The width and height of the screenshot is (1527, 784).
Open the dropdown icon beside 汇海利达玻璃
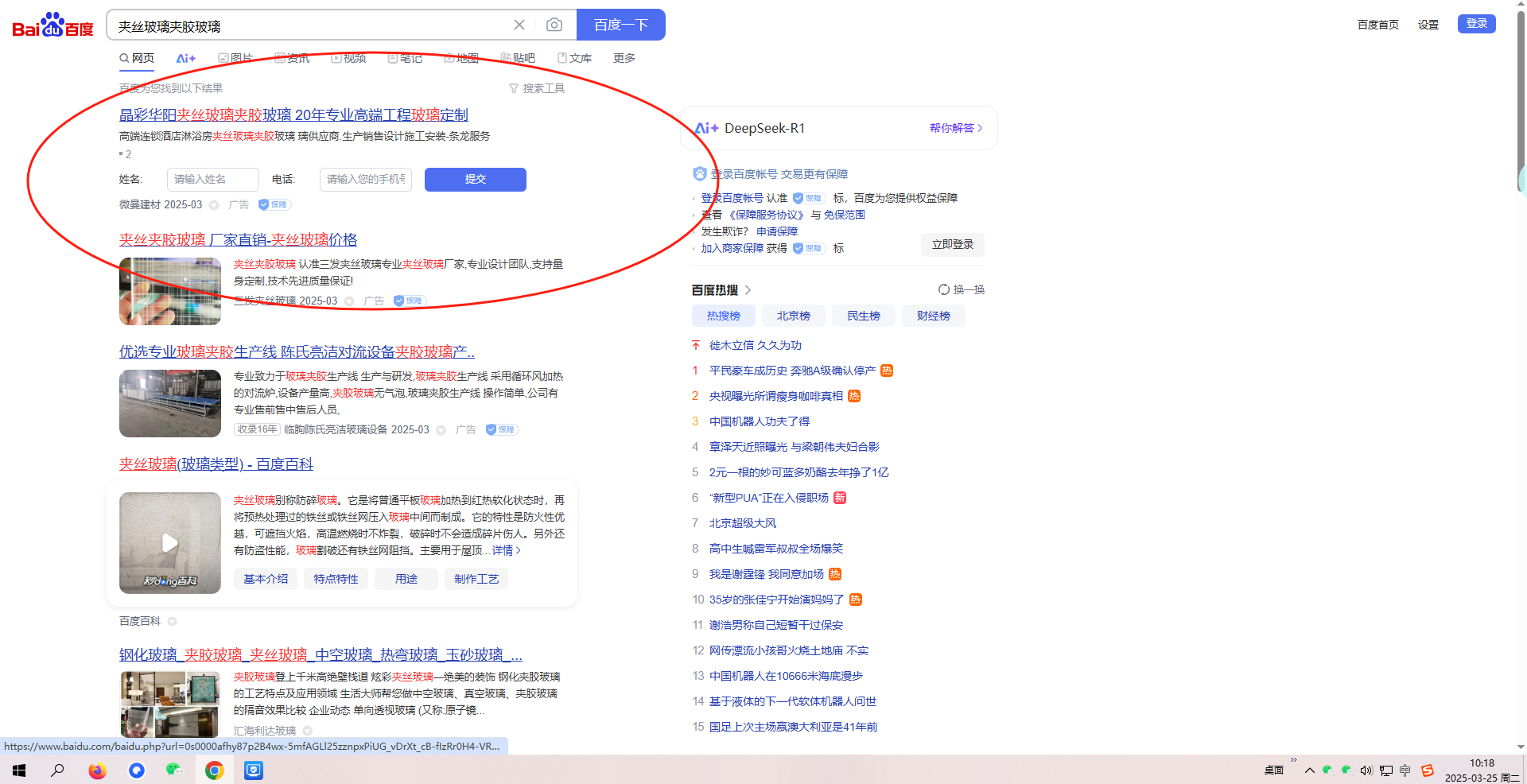[308, 731]
